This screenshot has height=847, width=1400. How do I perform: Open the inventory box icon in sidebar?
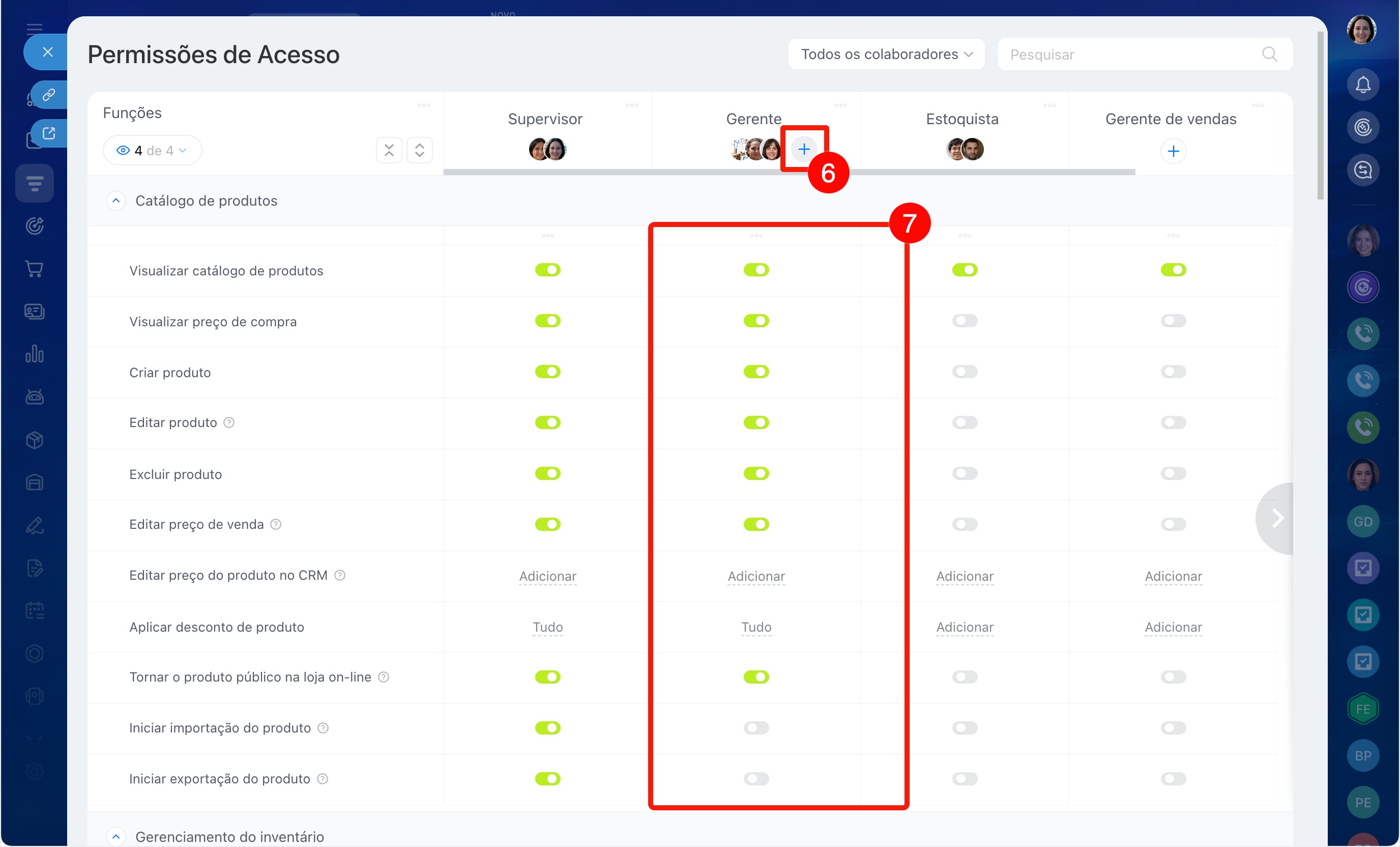pyautogui.click(x=35, y=440)
